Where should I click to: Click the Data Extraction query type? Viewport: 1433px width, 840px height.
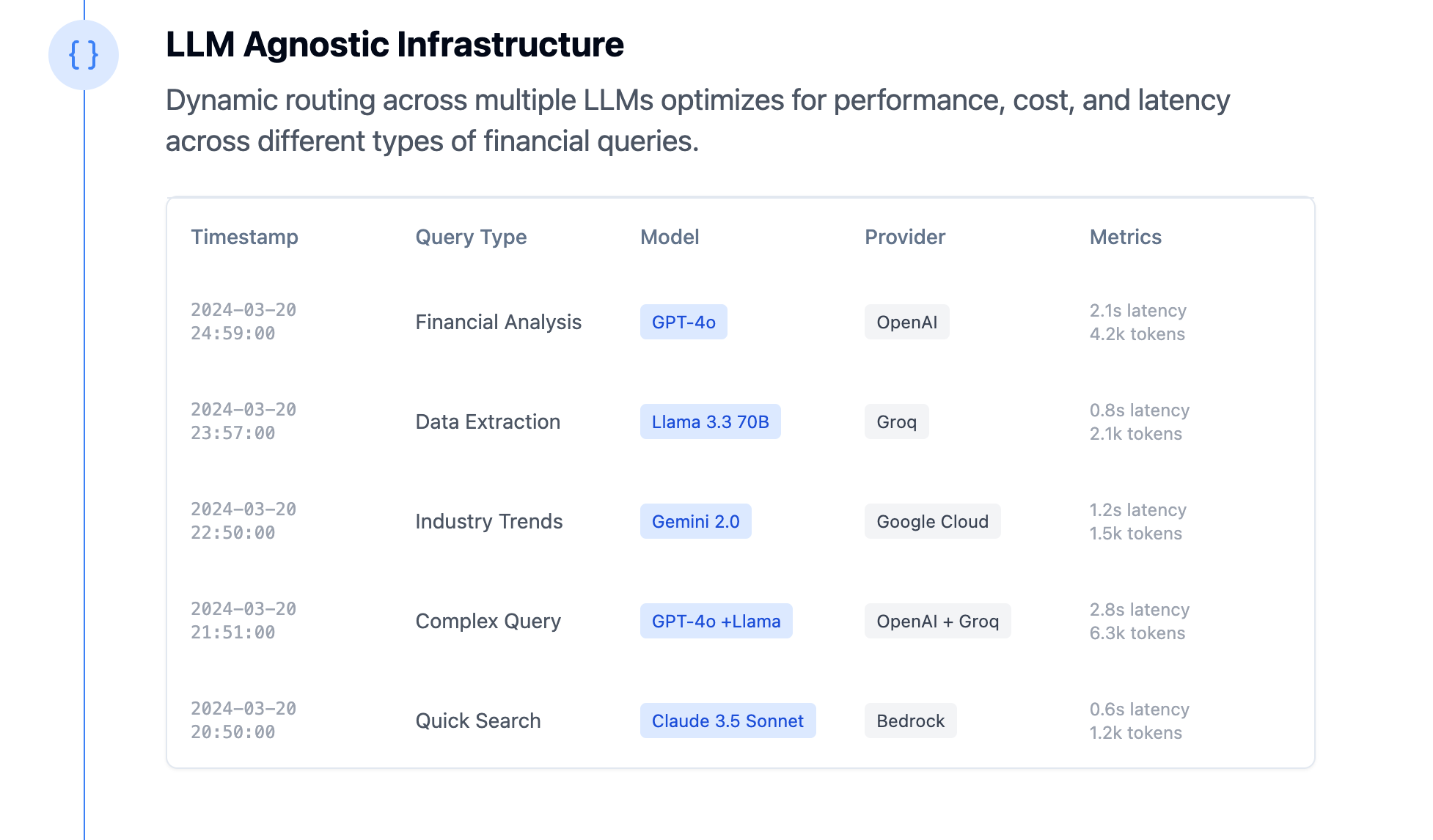[x=488, y=421]
